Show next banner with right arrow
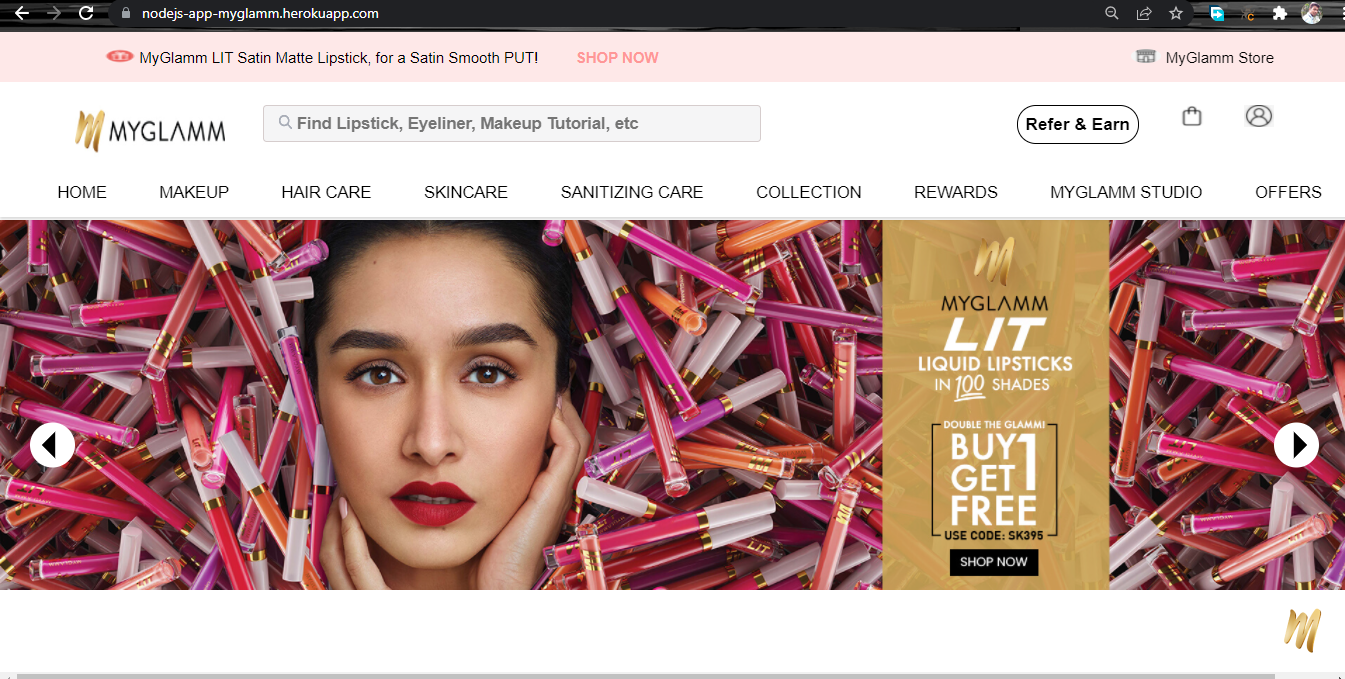This screenshot has width=1345, height=679. (x=1296, y=445)
